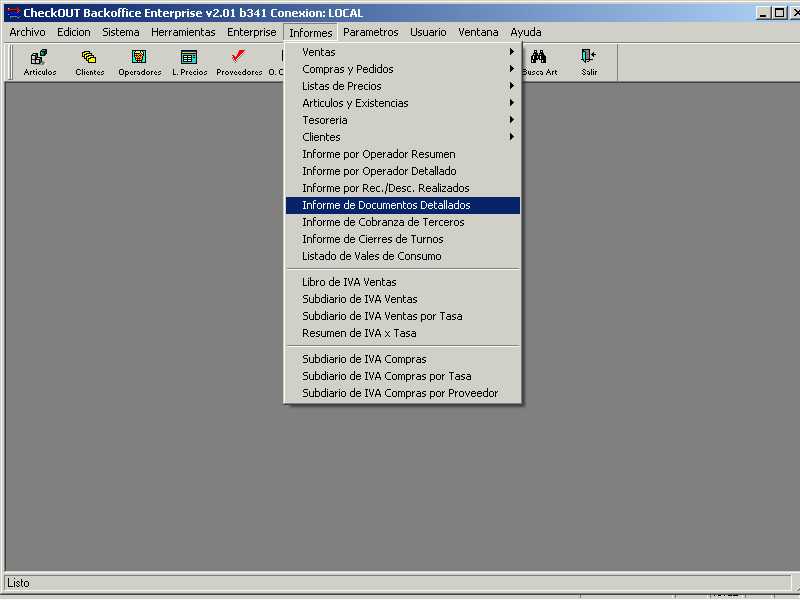800x600 pixels.
Task: Open the Operadores toolbar icon
Action: click(139, 62)
